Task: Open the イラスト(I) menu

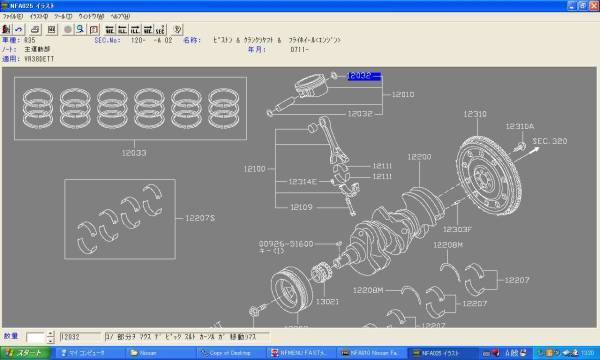Action: pyautogui.click(x=39, y=16)
